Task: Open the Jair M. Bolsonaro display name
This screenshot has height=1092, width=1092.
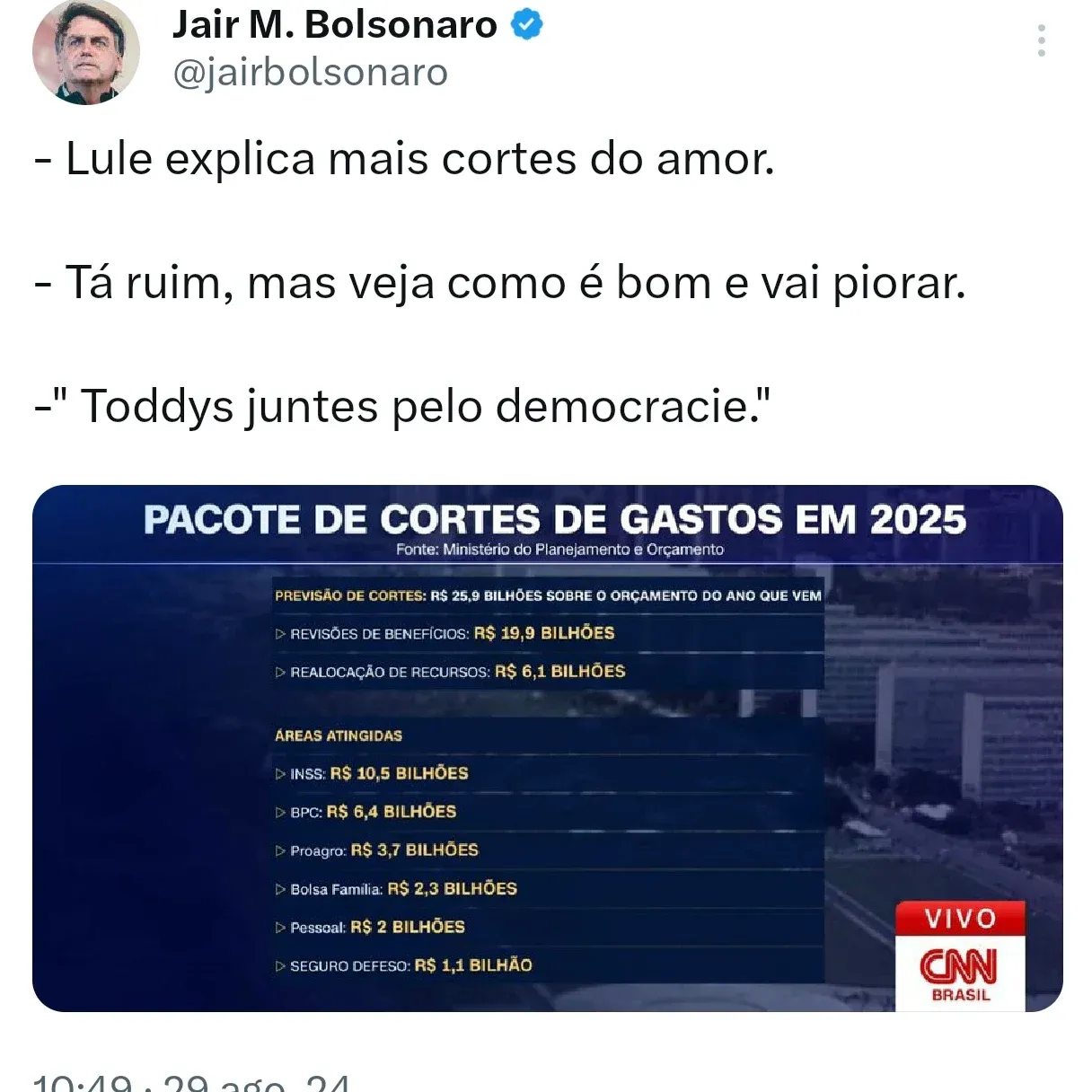Action: pos(334,25)
